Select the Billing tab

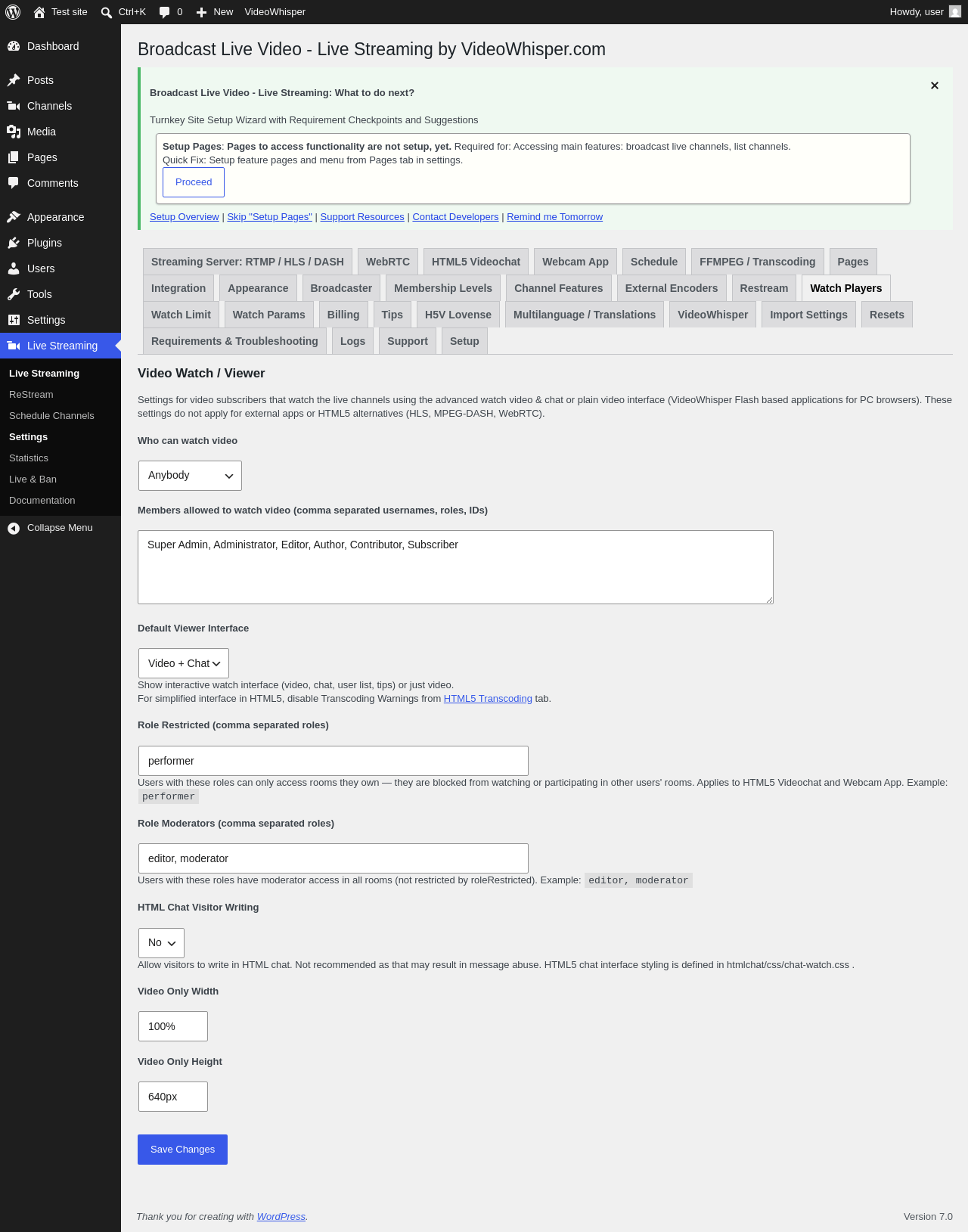point(343,315)
